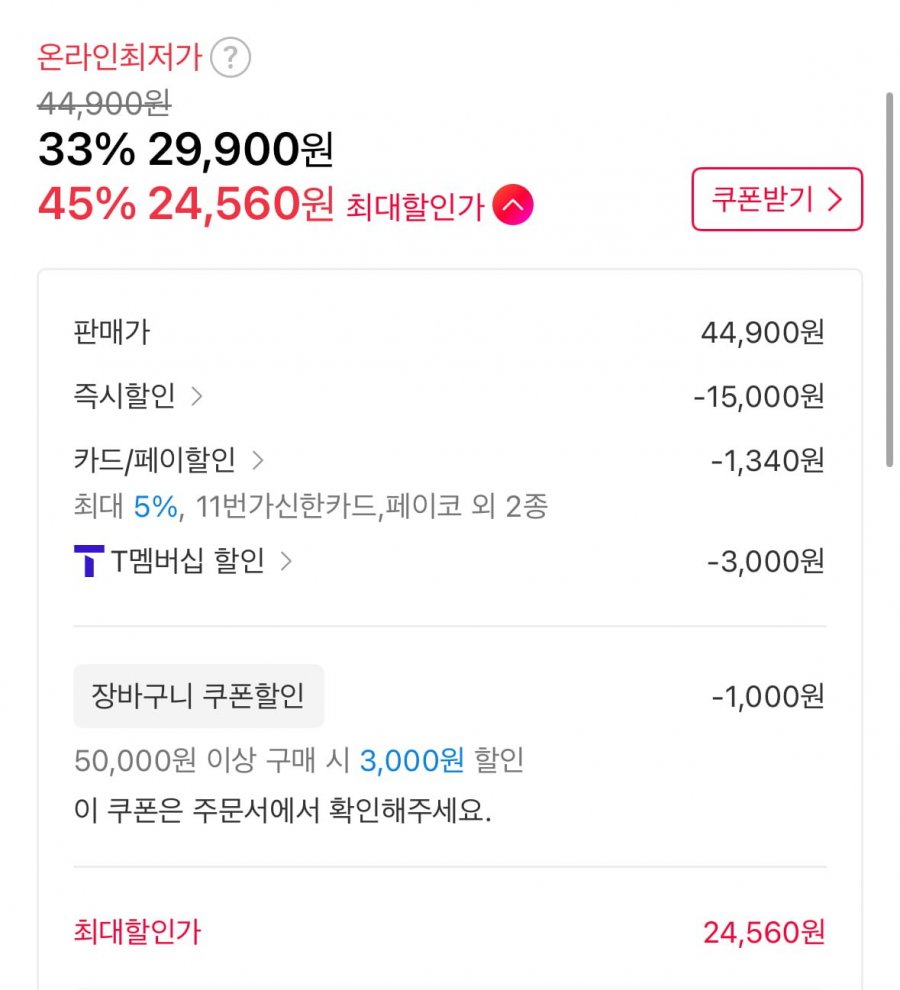Image resolution: width=900 pixels, height=990 pixels.
Task: Click the purple T membership logo icon
Action: (89, 562)
